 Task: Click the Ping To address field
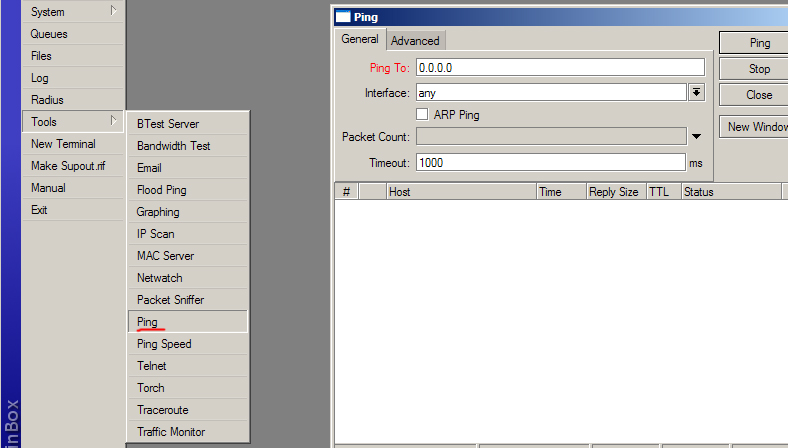click(560, 68)
